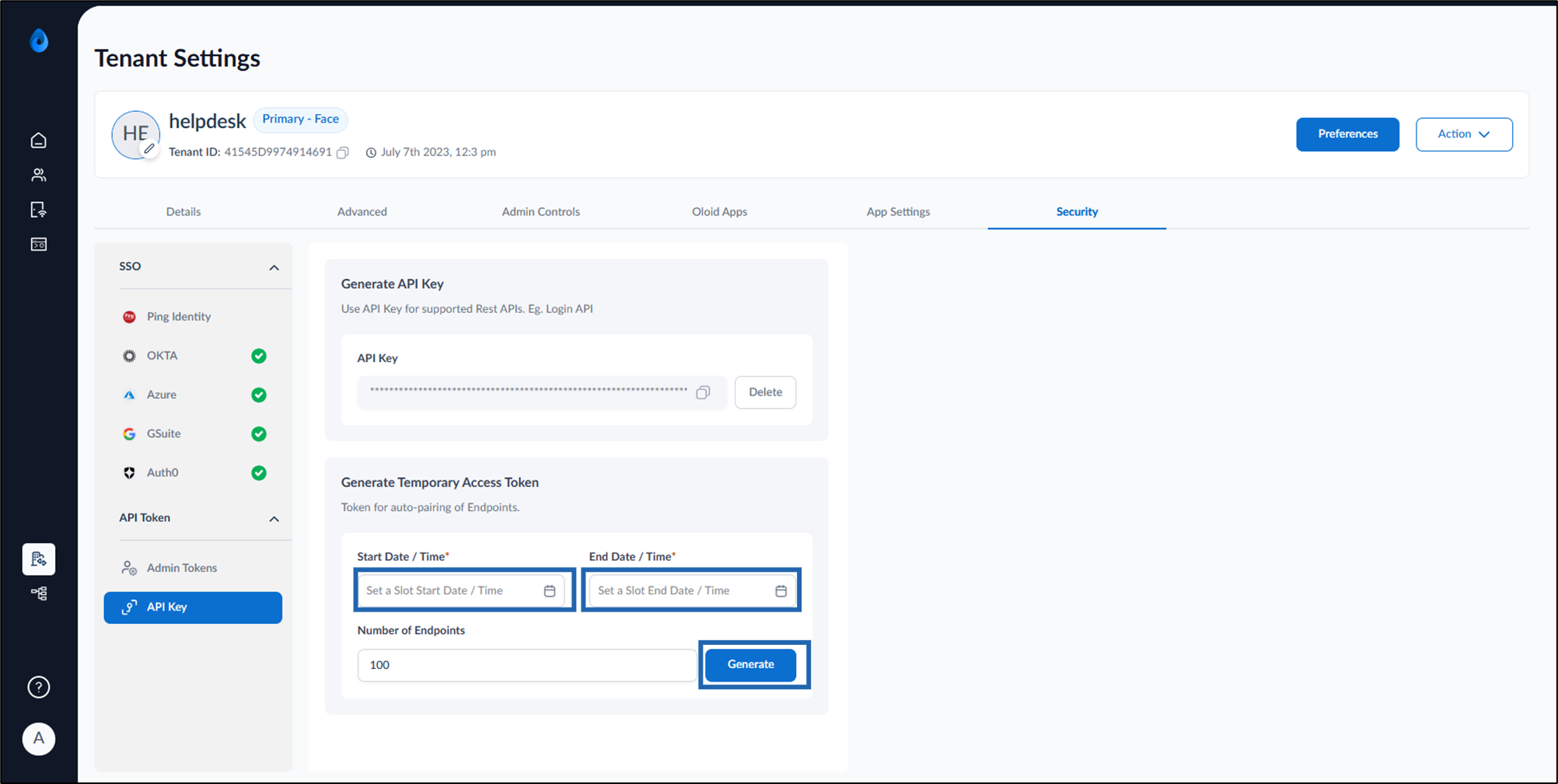
Task: Select the Security tab
Action: (x=1077, y=211)
